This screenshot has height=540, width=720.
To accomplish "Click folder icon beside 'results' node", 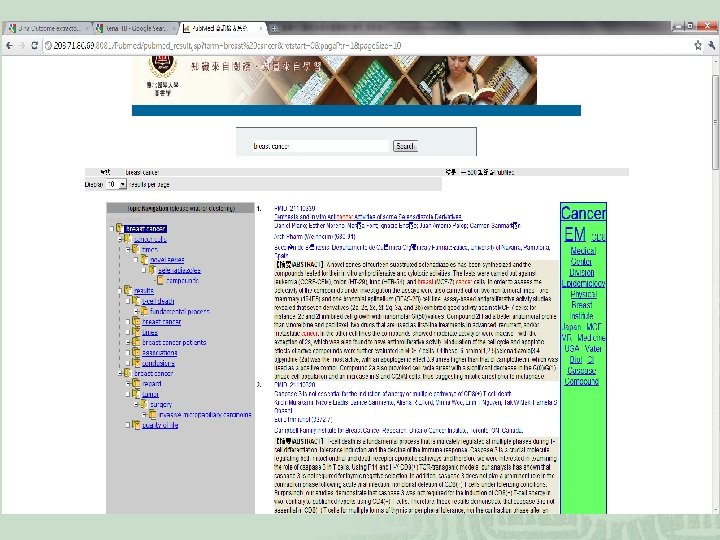I will pyautogui.click(x=128, y=290).
